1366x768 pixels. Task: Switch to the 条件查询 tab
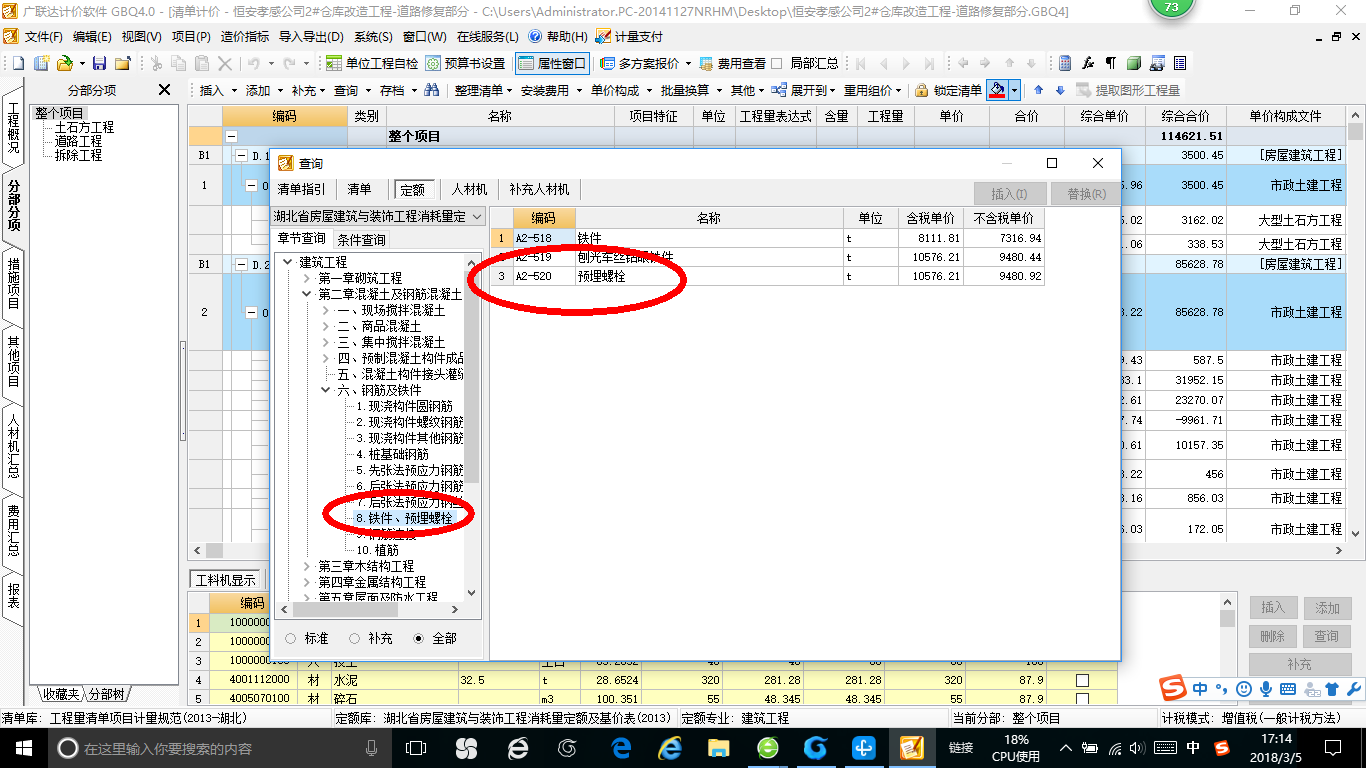361,239
